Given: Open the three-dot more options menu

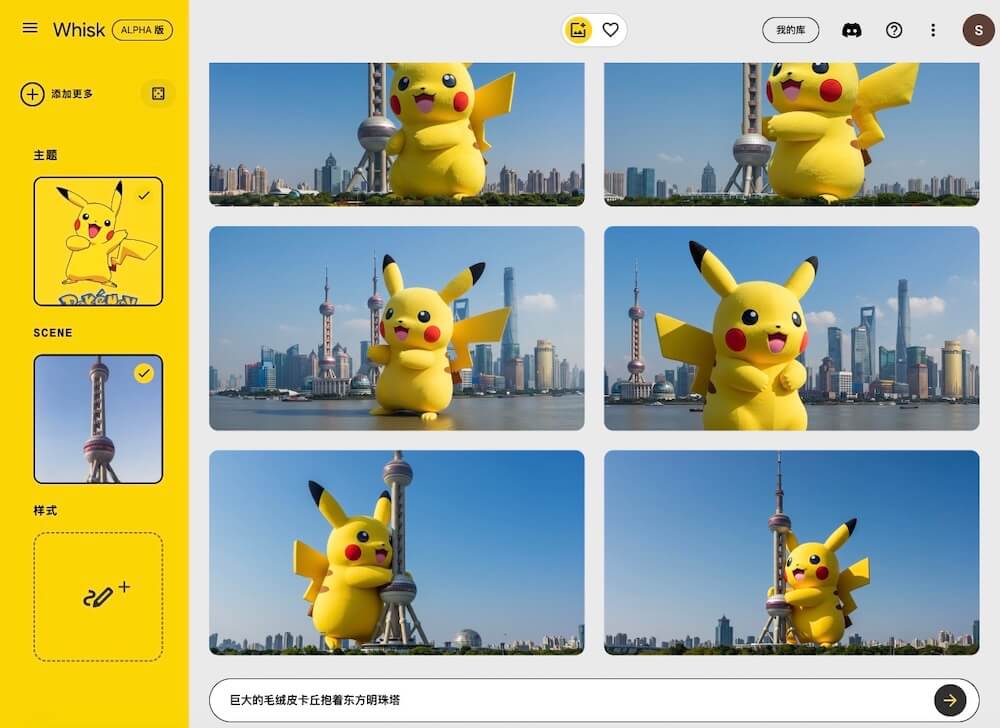Looking at the screenshot, I should [933, 30].
